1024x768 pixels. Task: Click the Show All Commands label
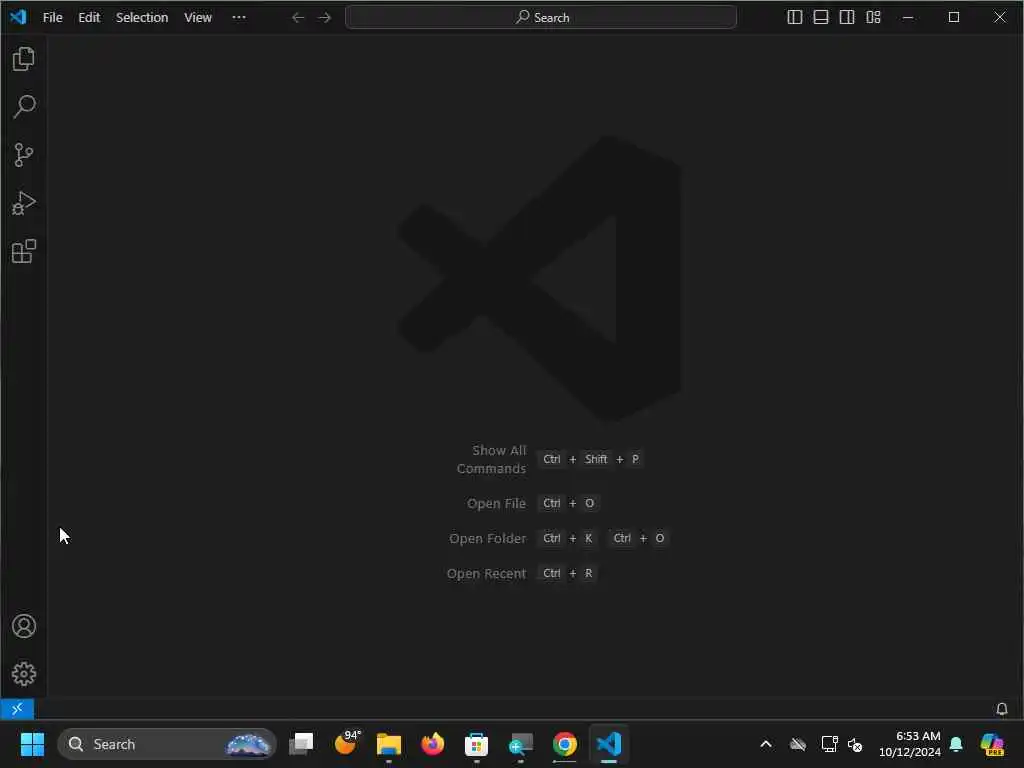coord(492,459)
